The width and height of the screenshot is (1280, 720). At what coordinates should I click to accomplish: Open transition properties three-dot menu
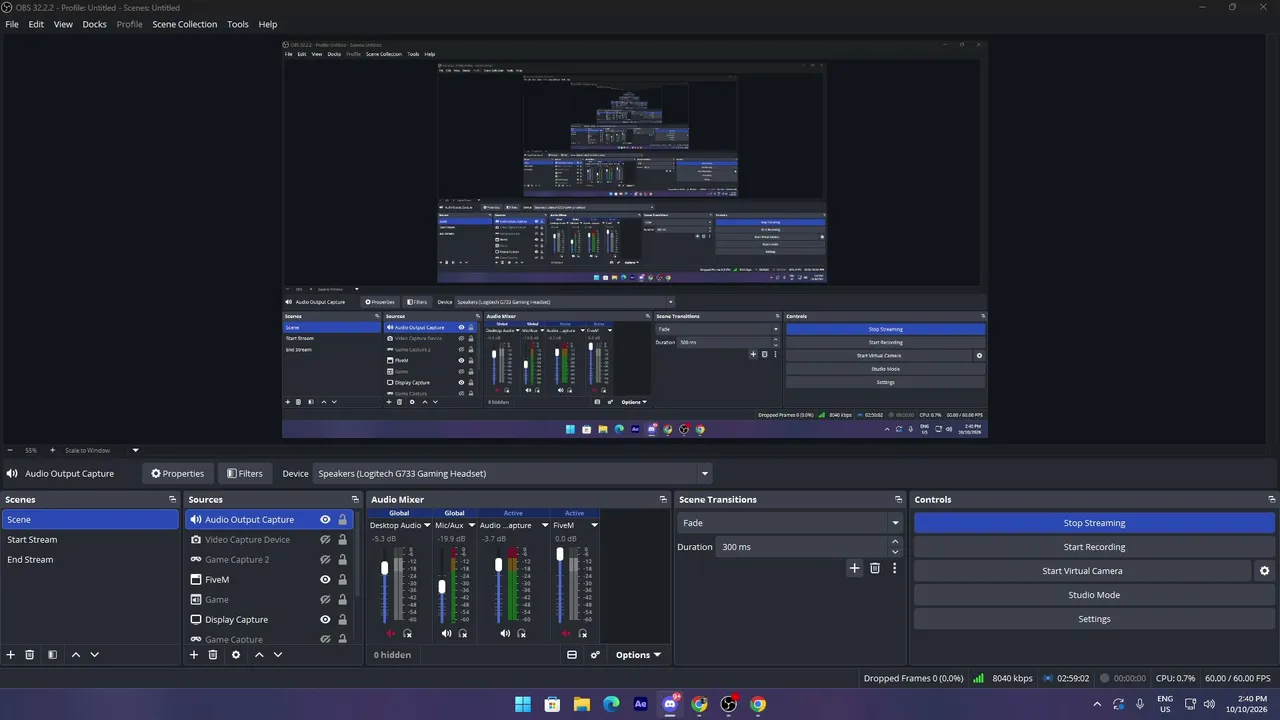(894, 568)
